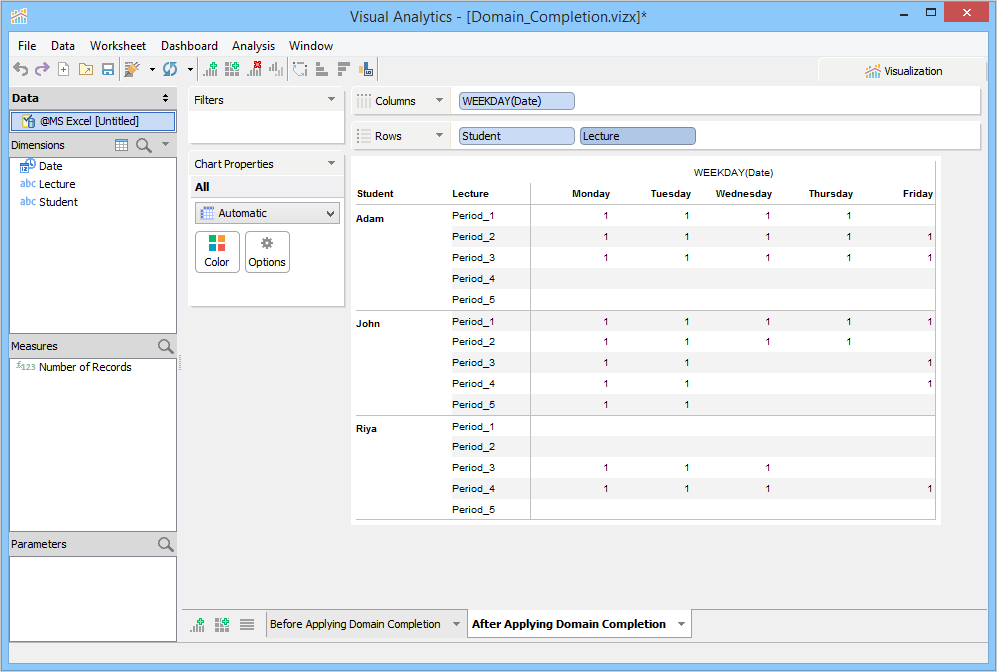Click the Undo arrow in toolbar
The image size is (997, 672).
point(20,69)
